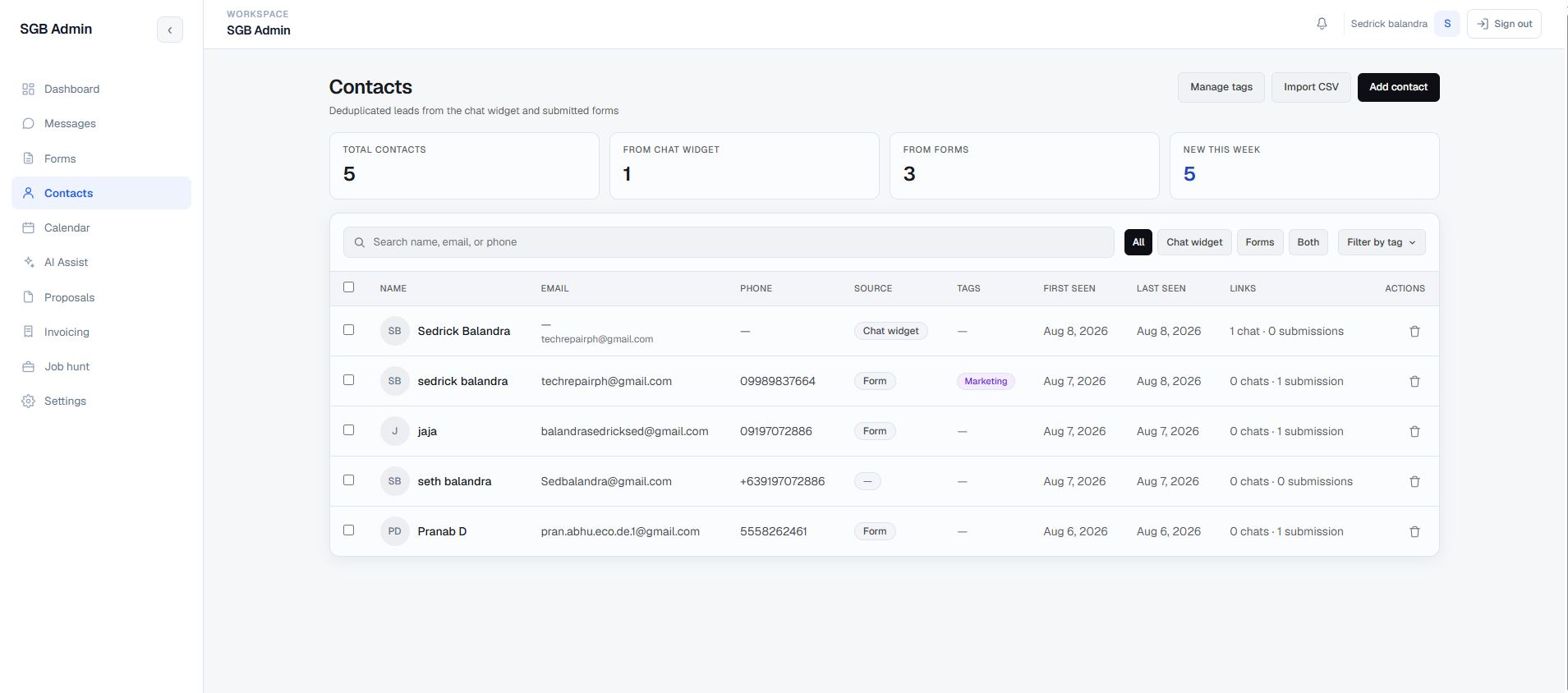Image resolution: width=1568 pixels, height=693 pixels.
Task: Click the Calendar icon in sidebar
Action: tap(28, 227)
